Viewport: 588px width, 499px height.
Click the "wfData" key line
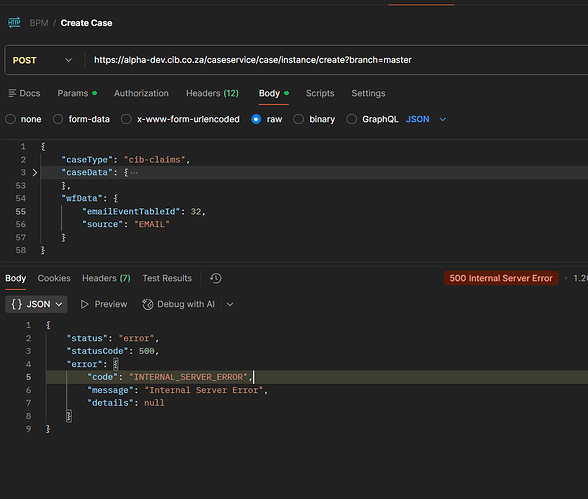[x=82, y=198]
